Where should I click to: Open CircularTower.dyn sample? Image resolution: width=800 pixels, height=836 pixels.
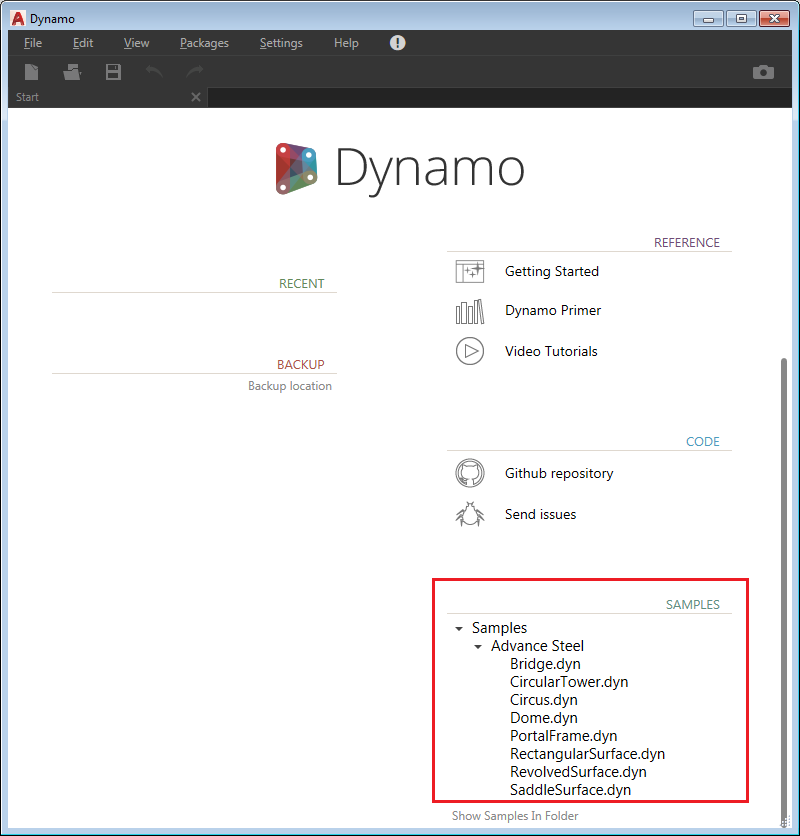click(569, 682)
